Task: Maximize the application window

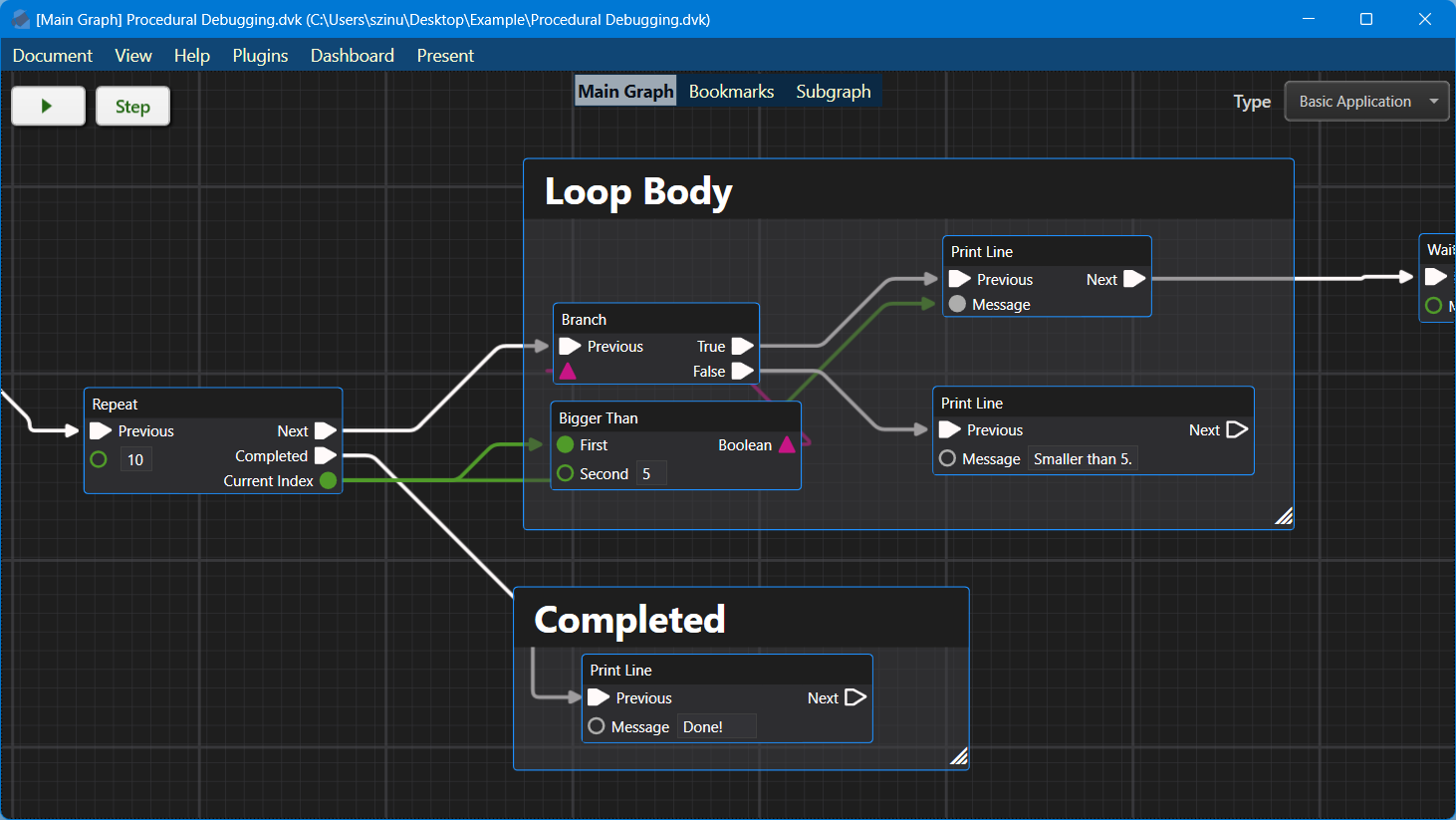Action: (x=1366, y=19)
